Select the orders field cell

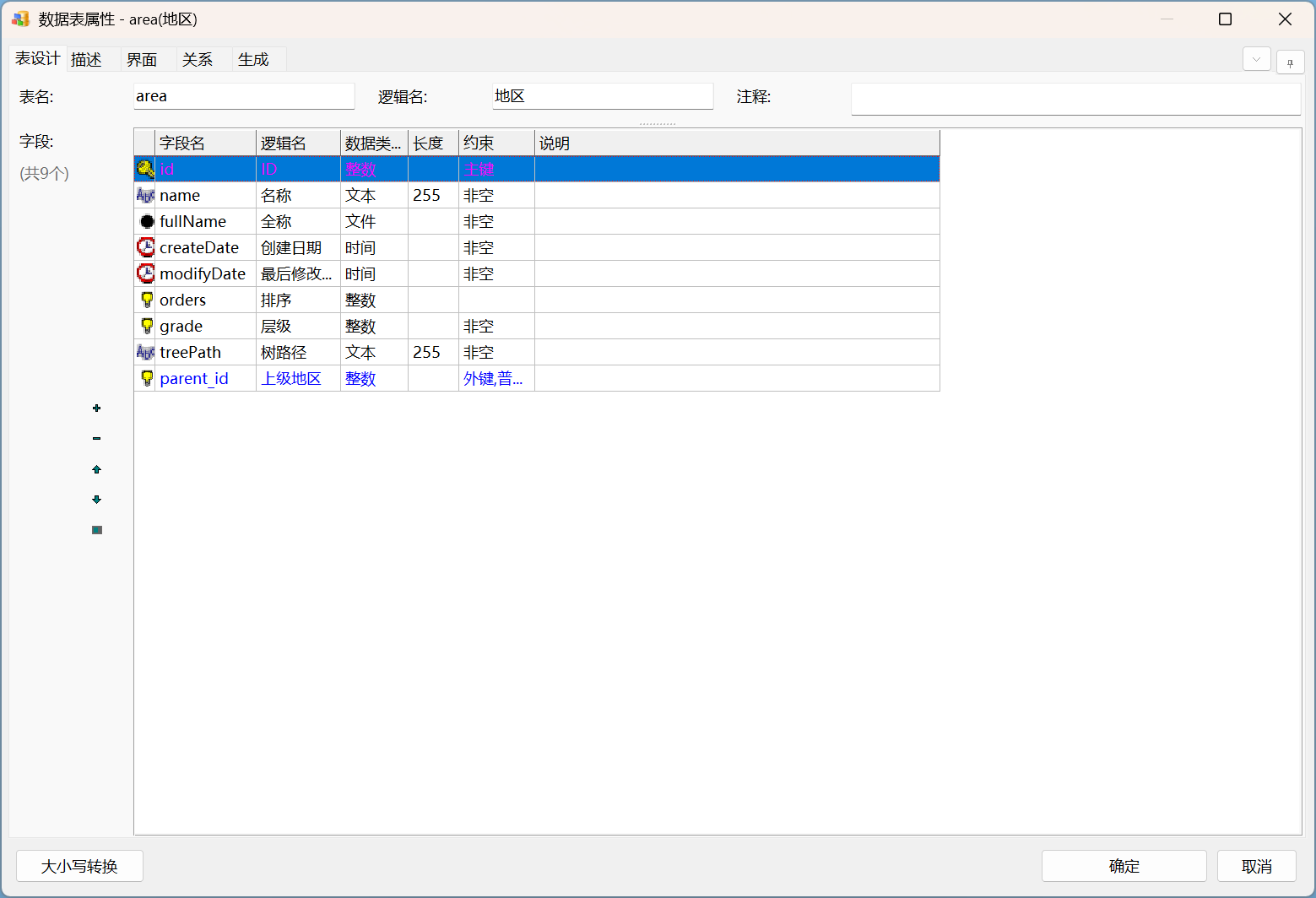(205, 300)
